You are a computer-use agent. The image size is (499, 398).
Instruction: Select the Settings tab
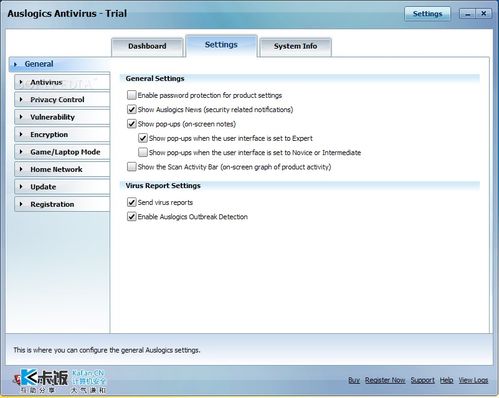click(x=221, y=45)
